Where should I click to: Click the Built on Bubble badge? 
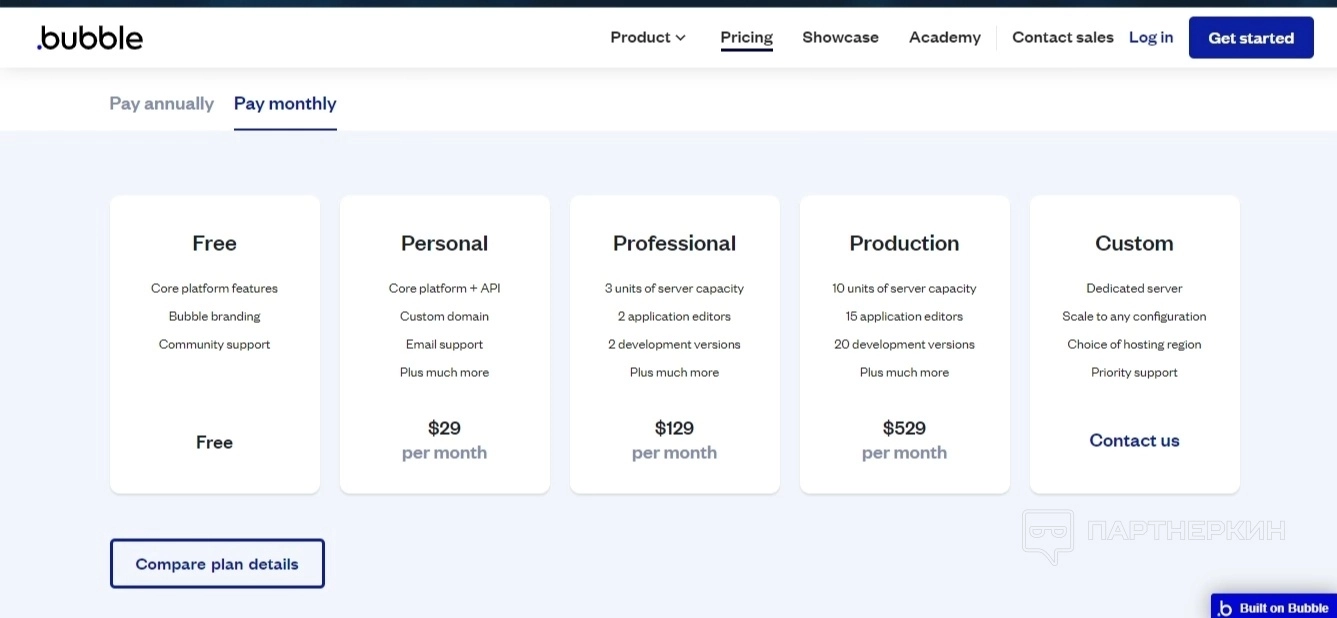point(1273,607)
